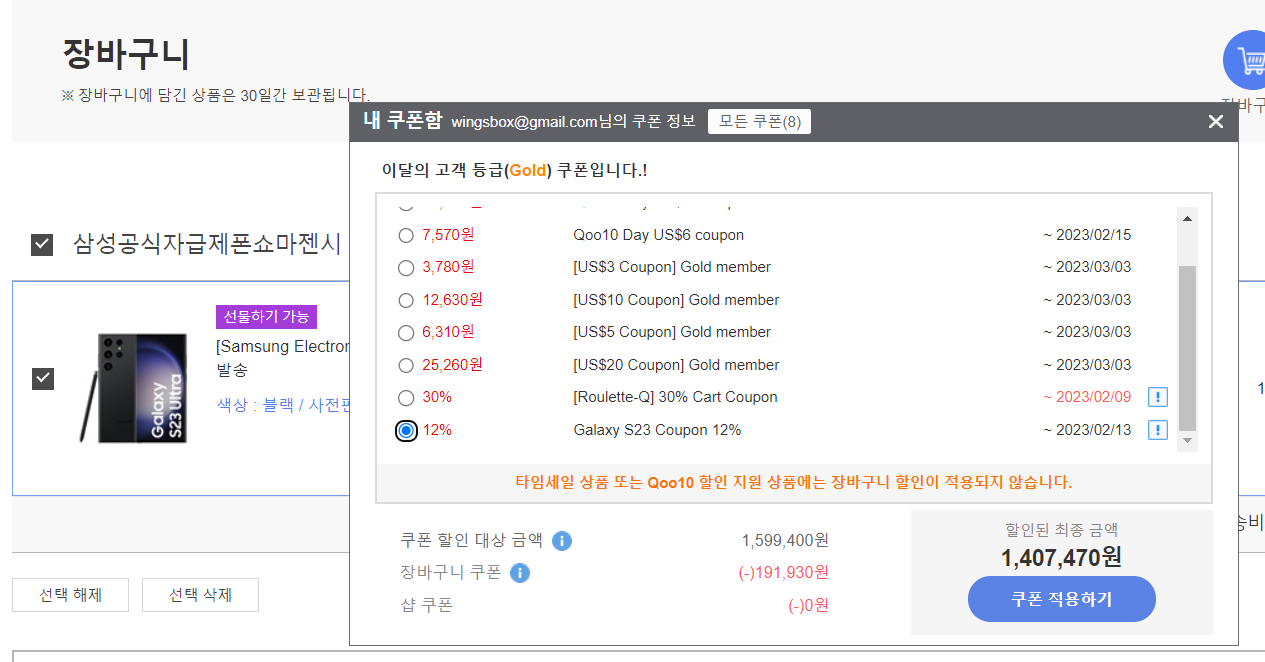The width and height of the screenshot is (1265, 662).
Task: Click the (-)191,930원 cart coupon discount
Action: (x=783, y=573)
